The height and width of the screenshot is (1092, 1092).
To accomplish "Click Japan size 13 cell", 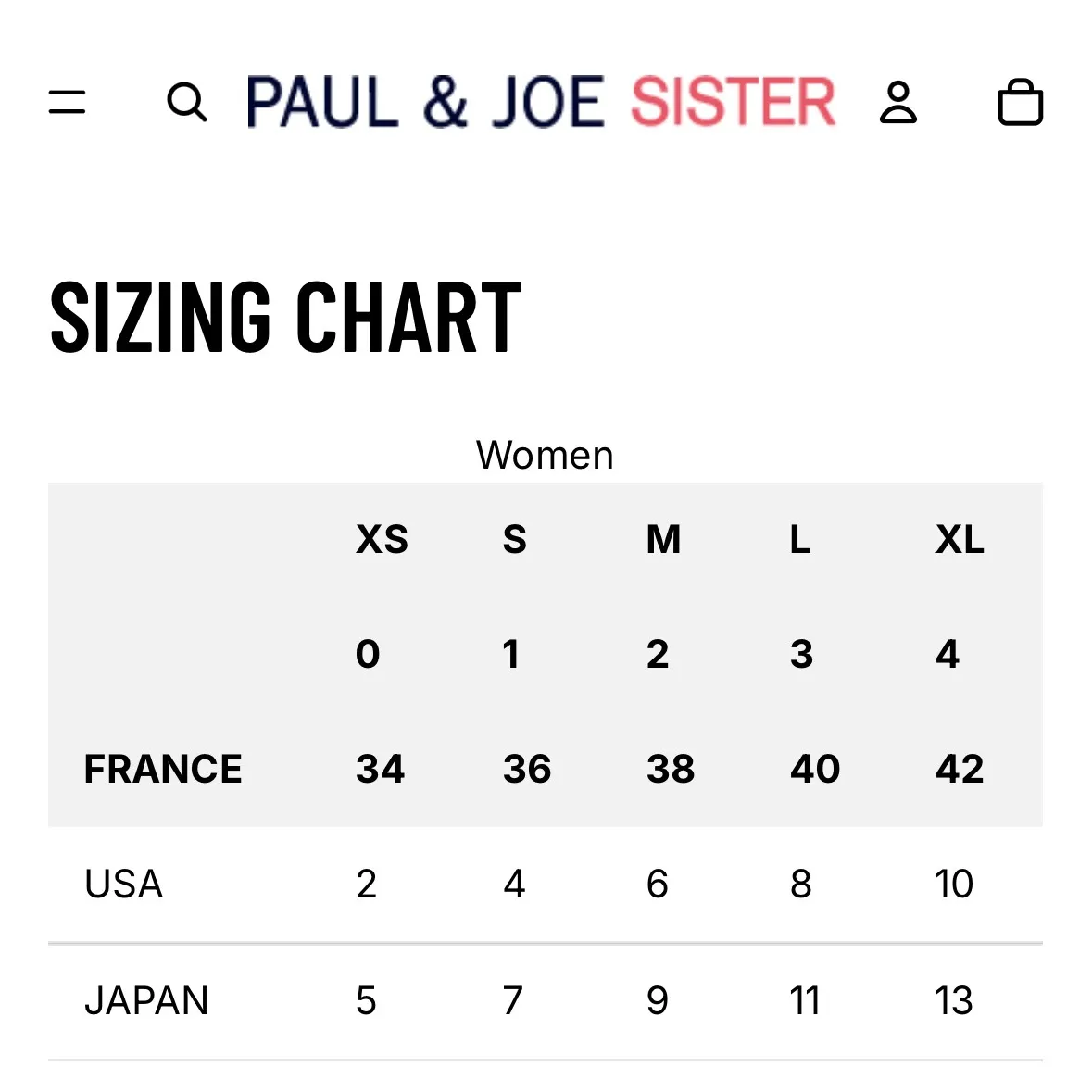I will pyautogui.click(x=954, y=1000).
